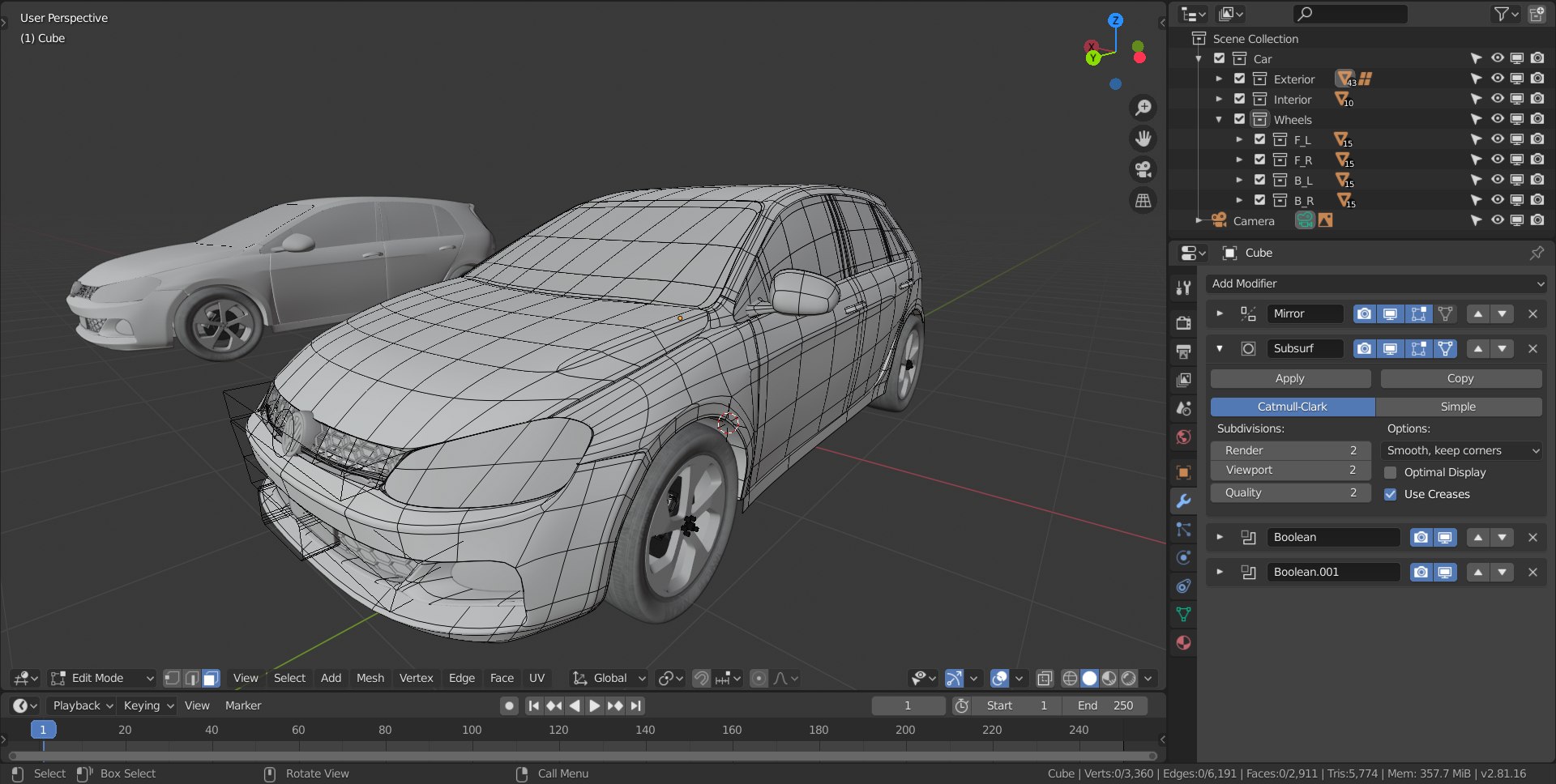Open the Material properties tab icon

[1183, 642]
